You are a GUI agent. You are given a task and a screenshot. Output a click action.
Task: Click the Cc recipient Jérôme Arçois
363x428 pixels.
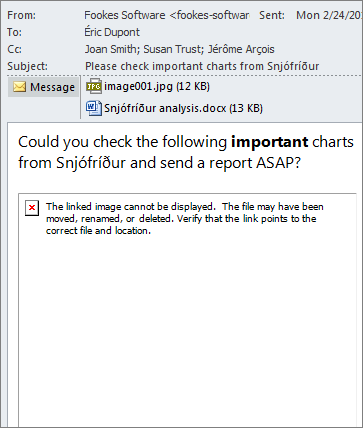pyautogui.click(x=241, y=49)
